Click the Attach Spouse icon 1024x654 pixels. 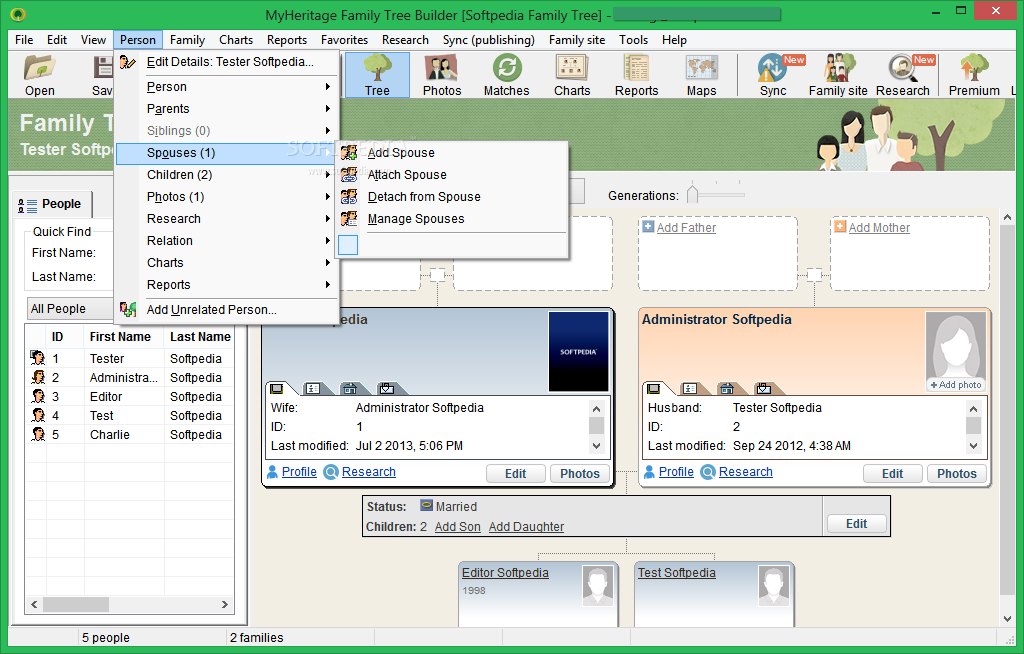click(349, 174)
